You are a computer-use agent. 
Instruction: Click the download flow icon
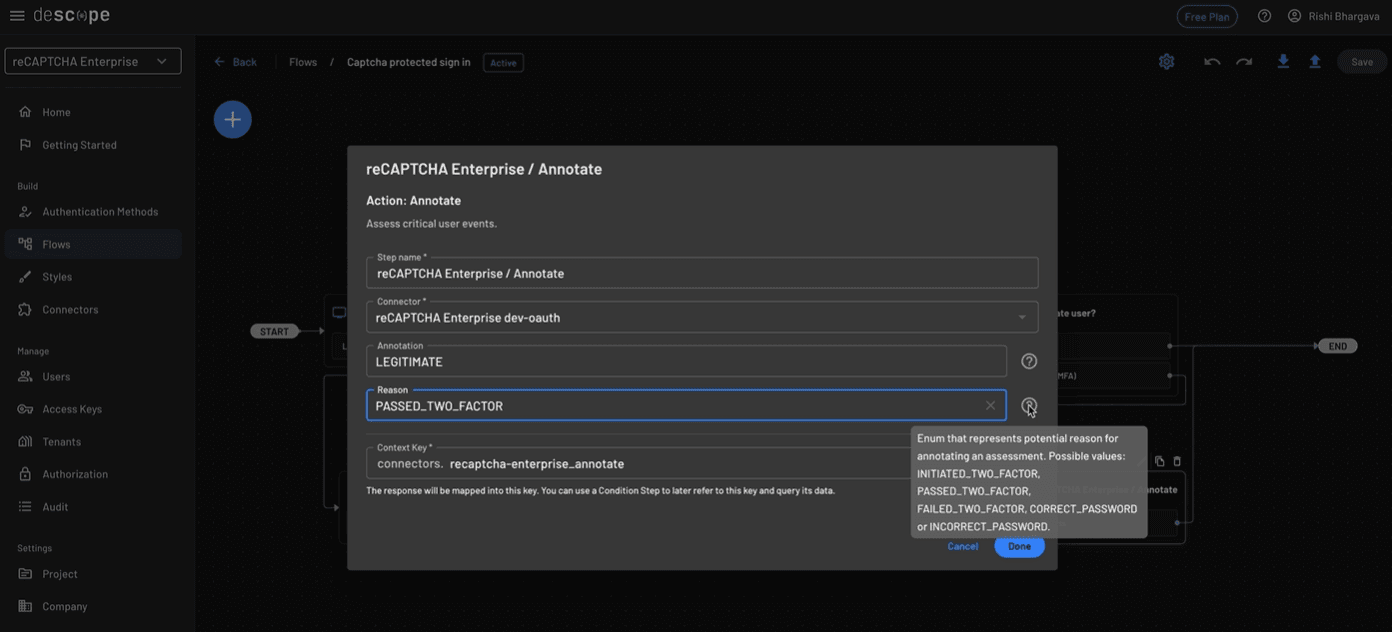(1283, 62)
